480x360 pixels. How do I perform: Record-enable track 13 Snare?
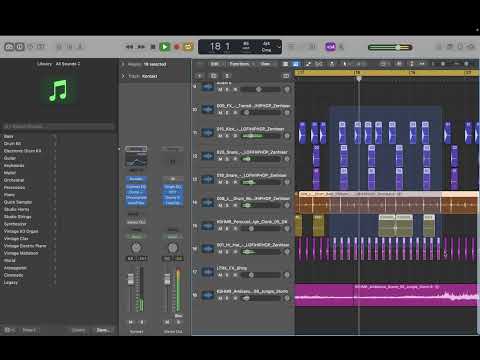click(x=235, y=182)
